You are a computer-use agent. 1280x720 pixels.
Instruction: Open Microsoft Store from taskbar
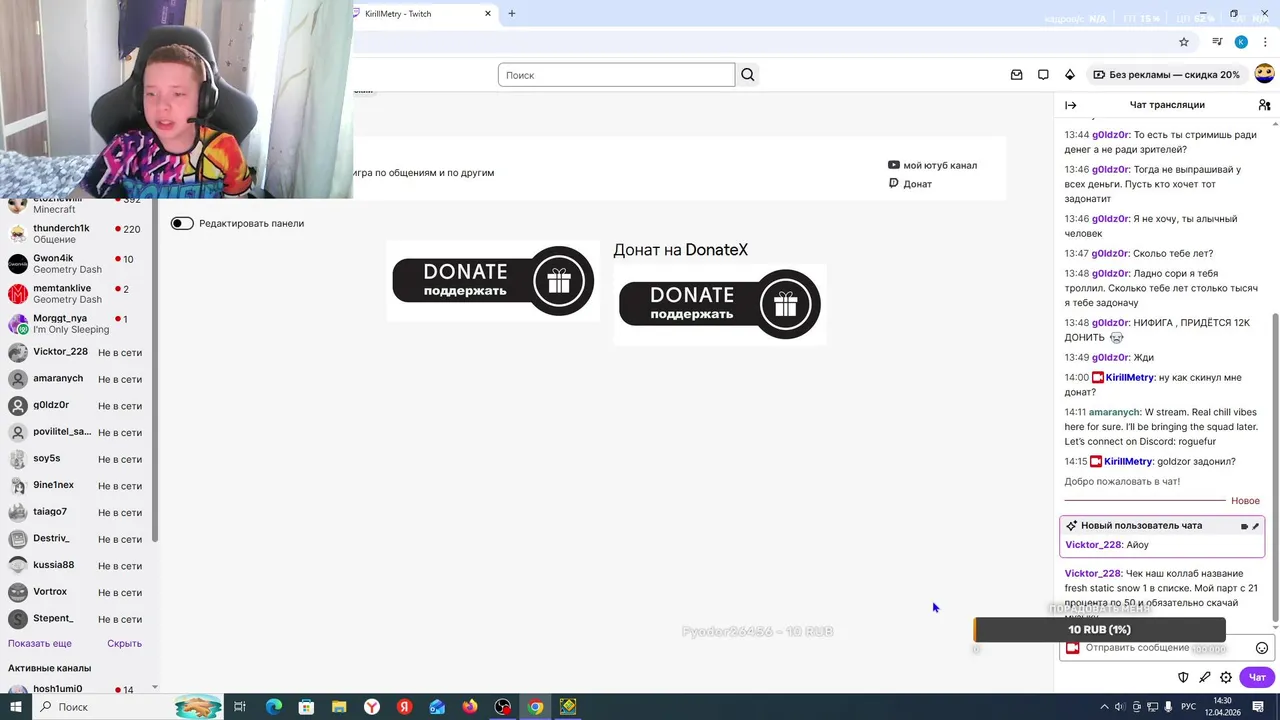pos(306,707)
